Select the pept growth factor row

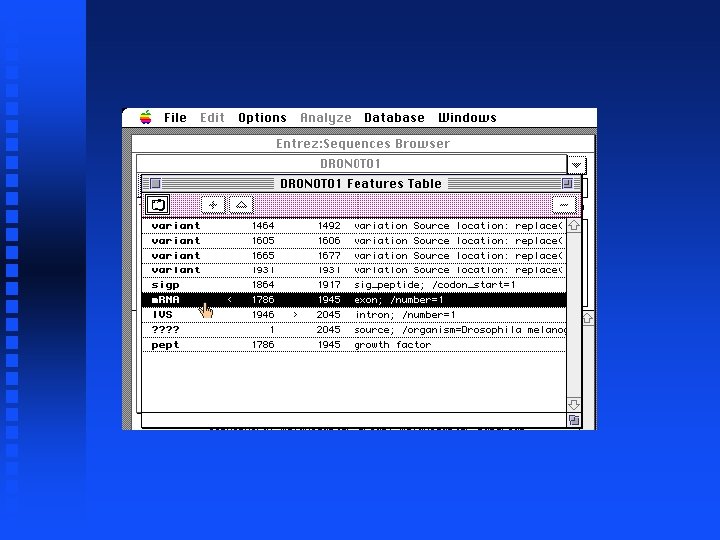pyautogui.click(x=354, y=345)
